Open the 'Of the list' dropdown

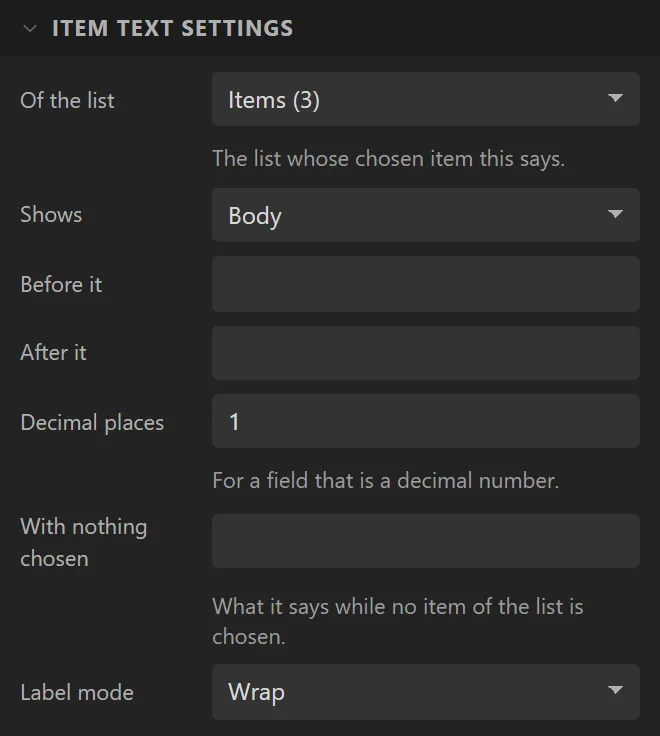pyautogui.click(x=426, y=99)
